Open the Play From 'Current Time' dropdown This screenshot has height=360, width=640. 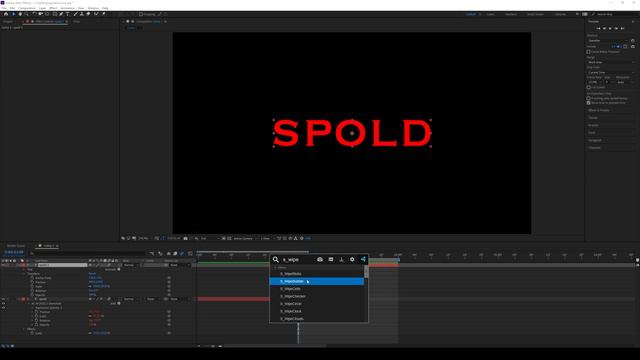(x=611, y=72)
